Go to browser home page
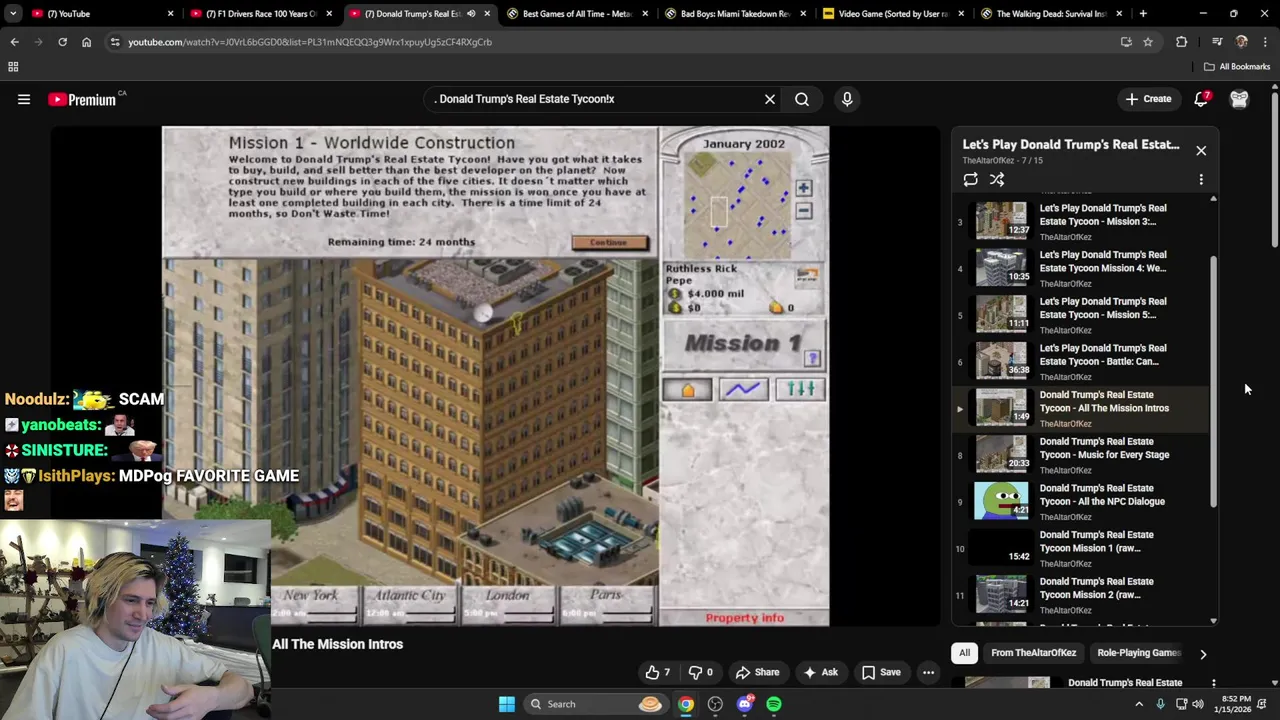The width and height of the screenshot is (1280, 720). (x=86, y=42)
